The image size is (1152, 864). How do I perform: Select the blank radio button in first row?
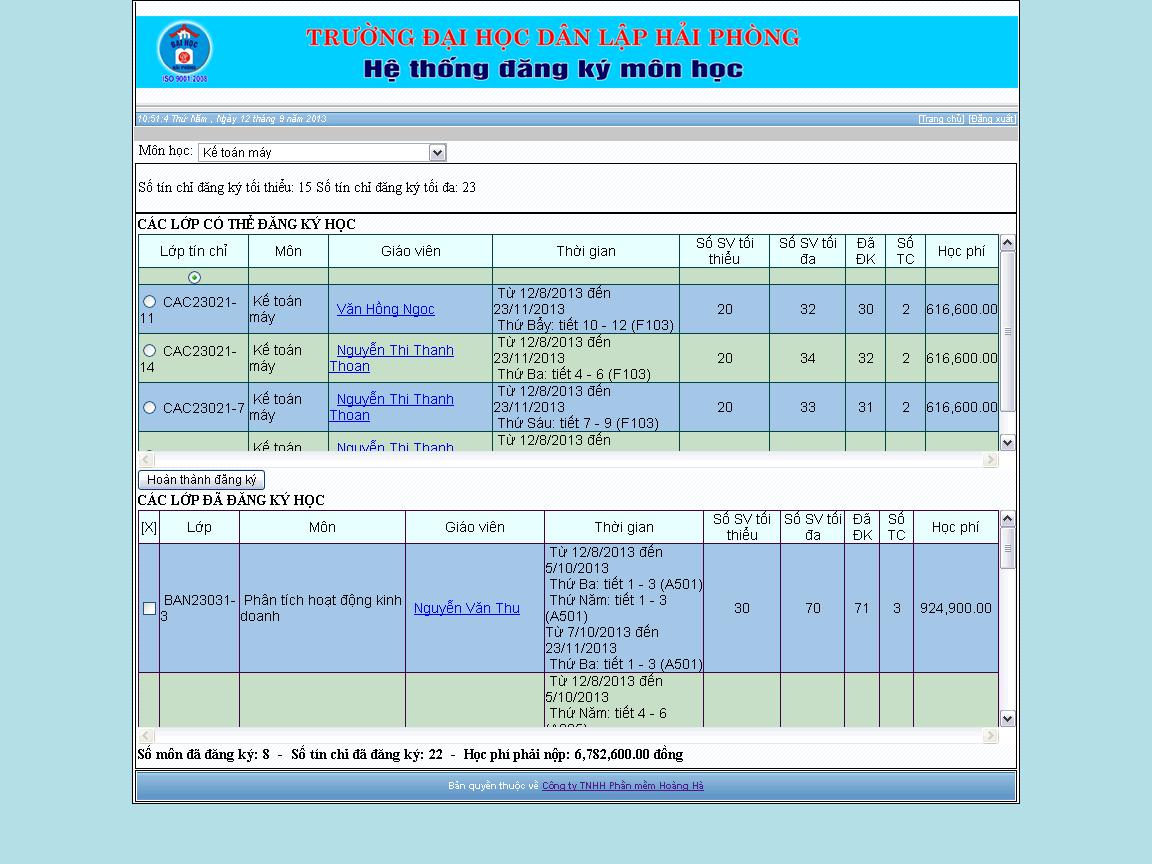(194, 277)
